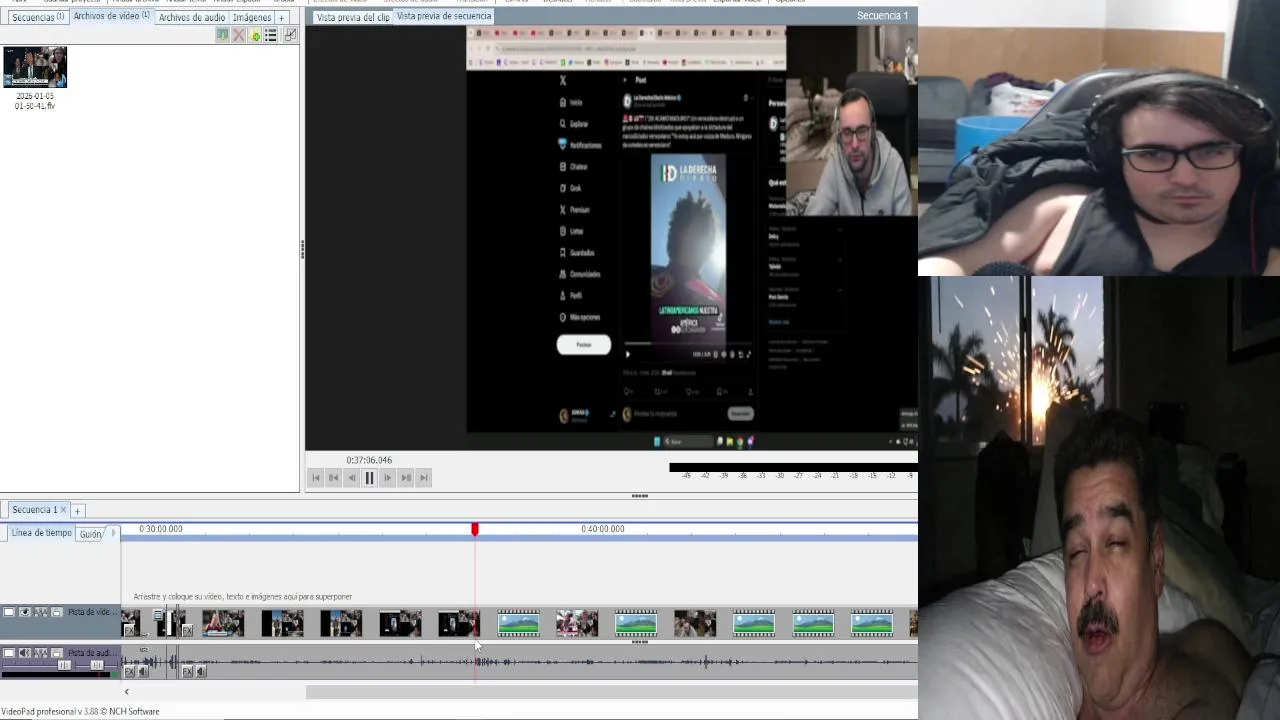Screen dimensions: 1280x720
Task: Pause the sequence preview playback
Action: (x=369, y=478)
